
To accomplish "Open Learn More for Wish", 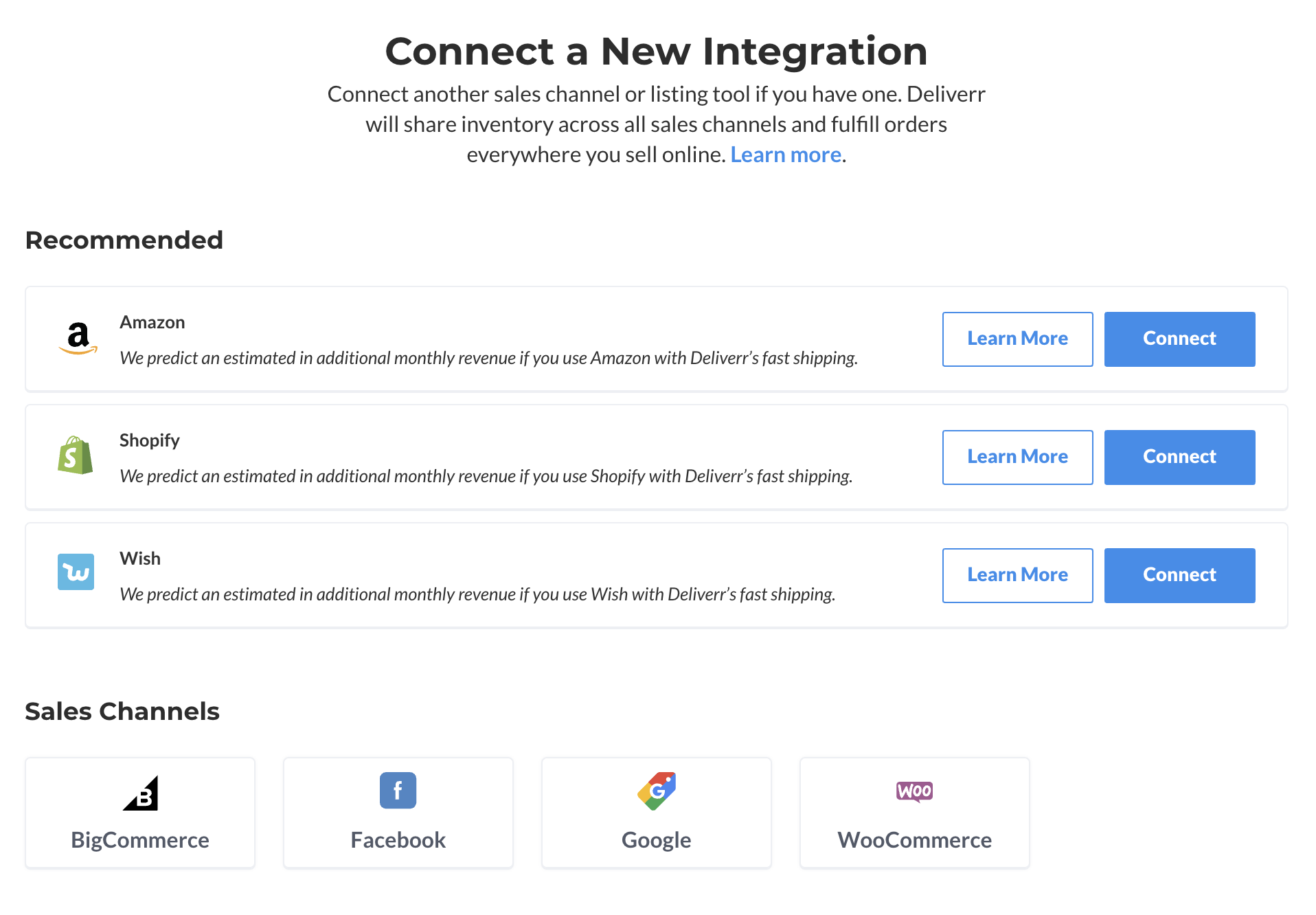I will pyautogui.click(x=1018, y=576).
